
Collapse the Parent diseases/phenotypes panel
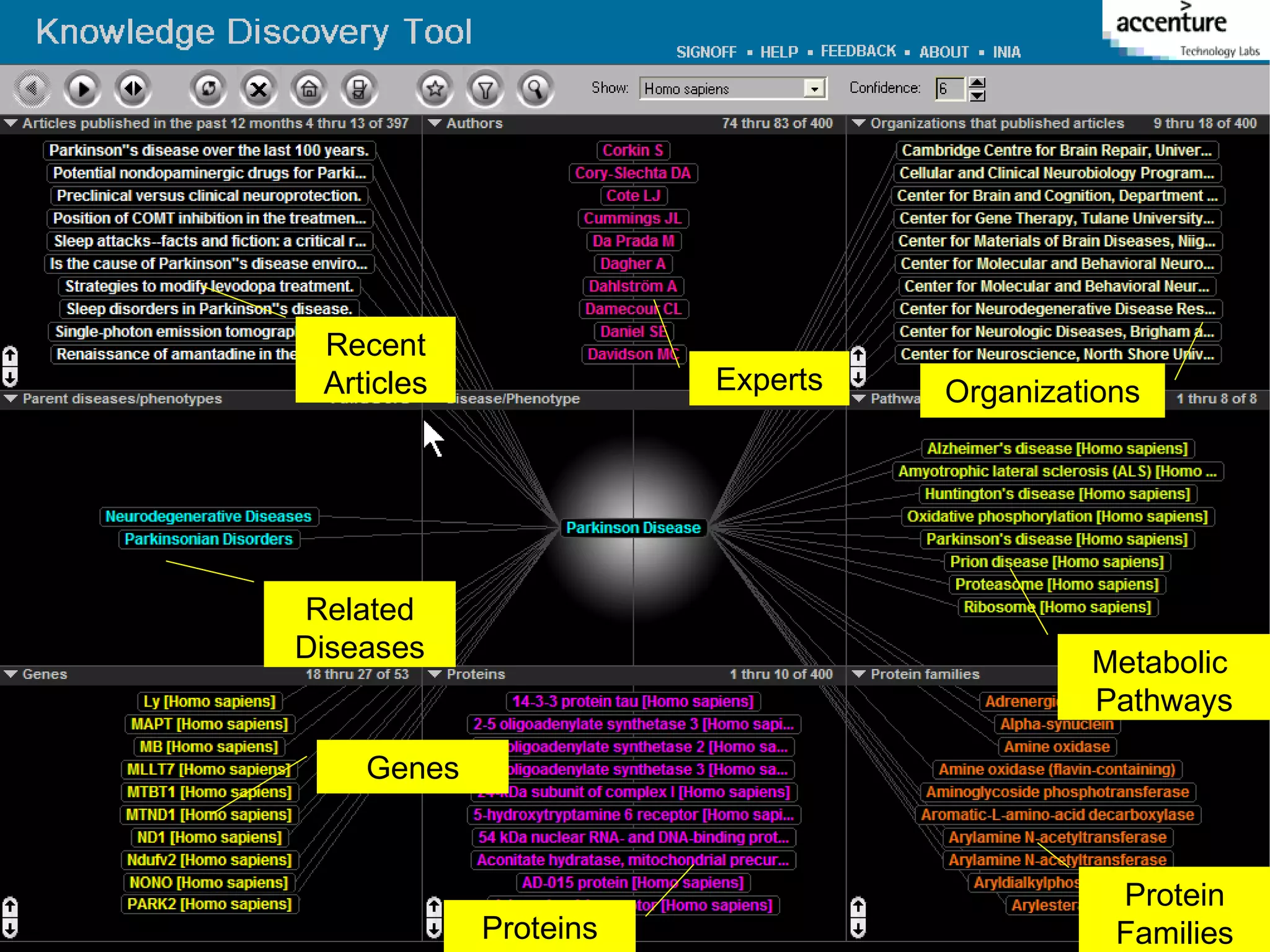coord(11,399)
